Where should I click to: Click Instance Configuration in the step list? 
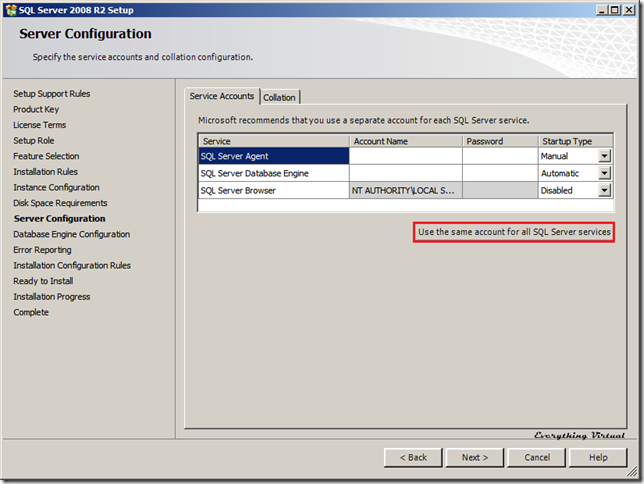point(56,187)
